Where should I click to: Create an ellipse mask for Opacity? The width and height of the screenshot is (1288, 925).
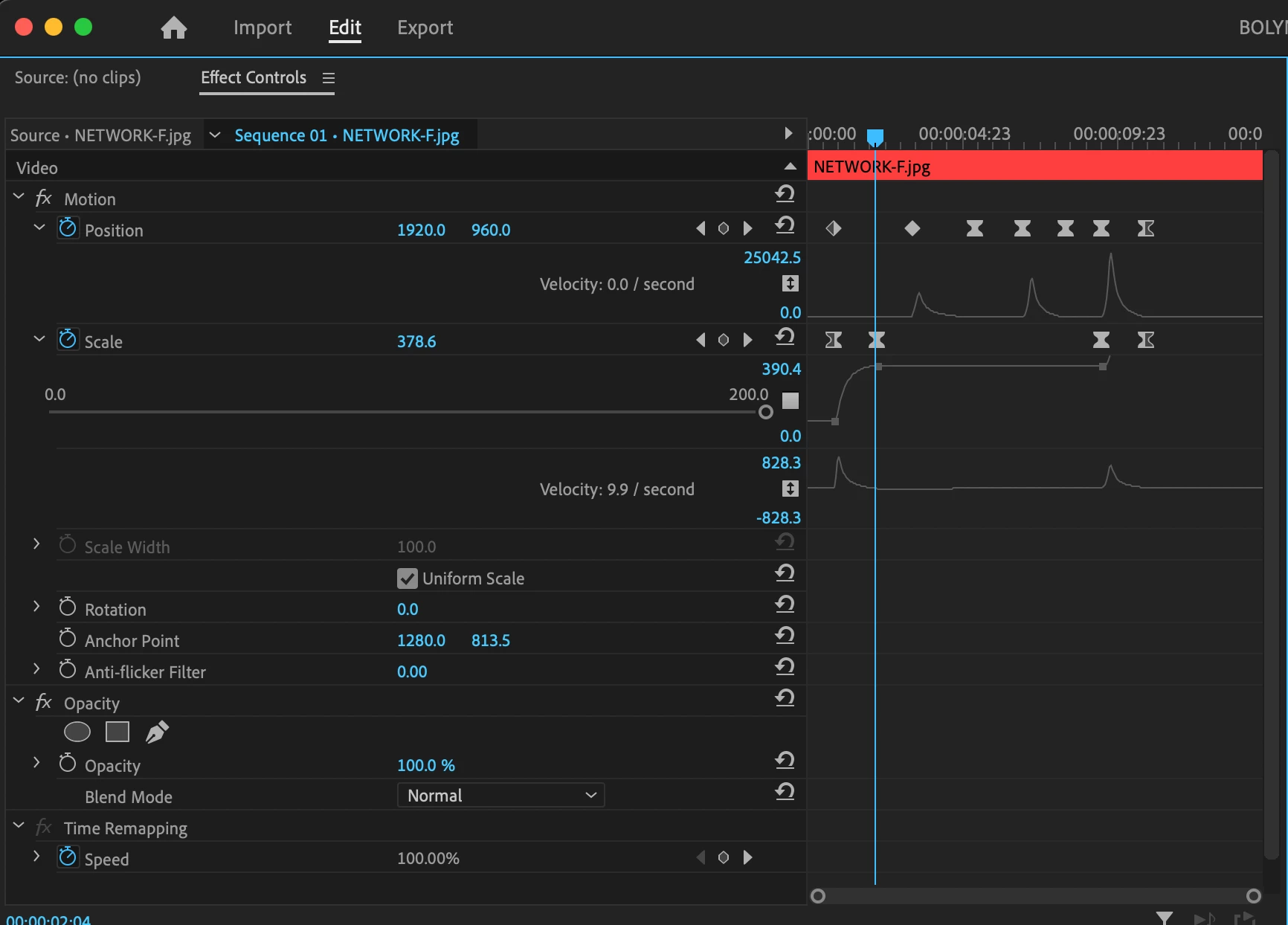point(77,732)
